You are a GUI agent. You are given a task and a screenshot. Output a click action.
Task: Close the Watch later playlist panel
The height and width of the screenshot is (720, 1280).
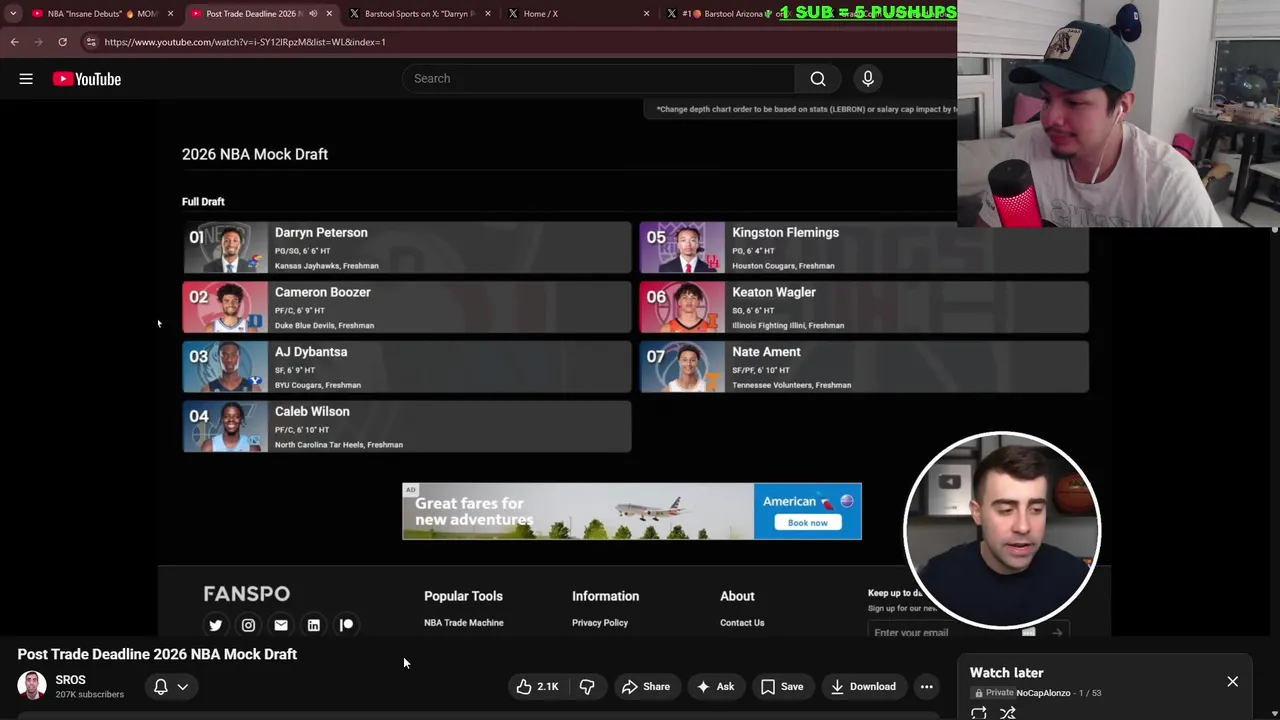coord(1232,682)
